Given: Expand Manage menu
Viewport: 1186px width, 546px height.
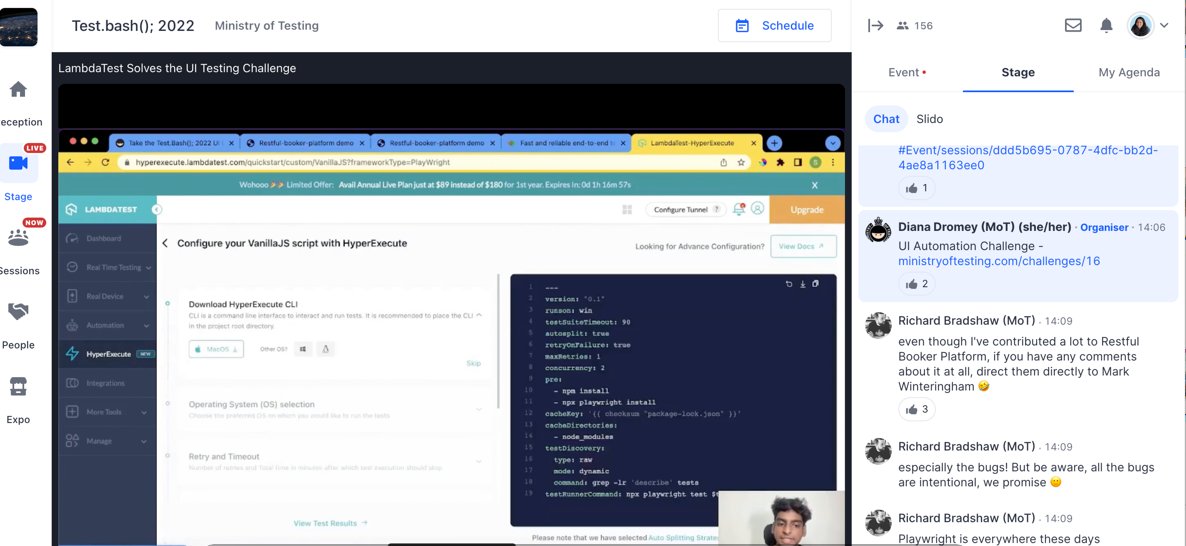Looking at the screenshot, I should [x=107, y=441].
